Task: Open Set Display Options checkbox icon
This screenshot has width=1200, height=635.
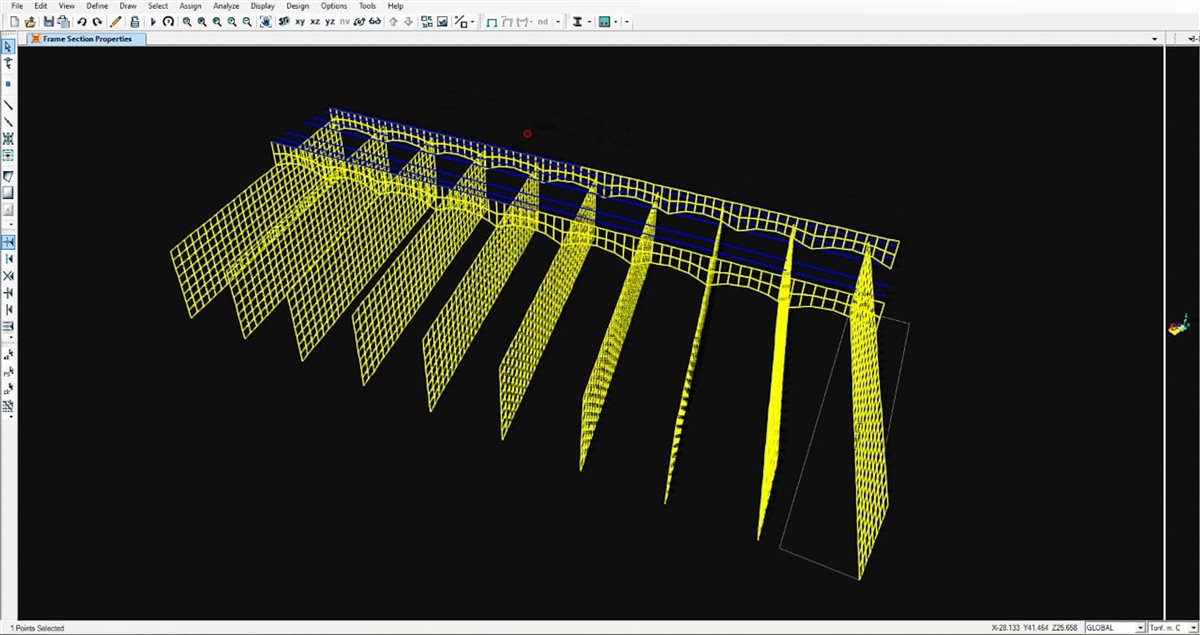Action: pos(442,21)
